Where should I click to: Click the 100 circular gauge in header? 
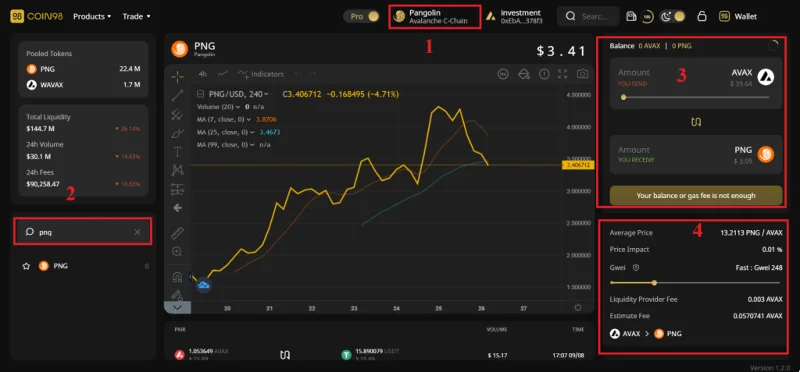[647, 16]
